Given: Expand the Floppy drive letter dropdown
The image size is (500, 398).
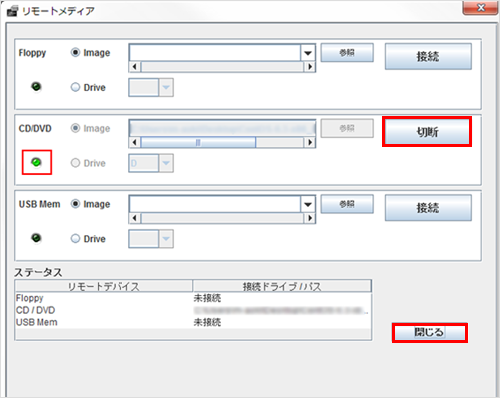Looking at the screenshot, I should click(x=166, y=88).
